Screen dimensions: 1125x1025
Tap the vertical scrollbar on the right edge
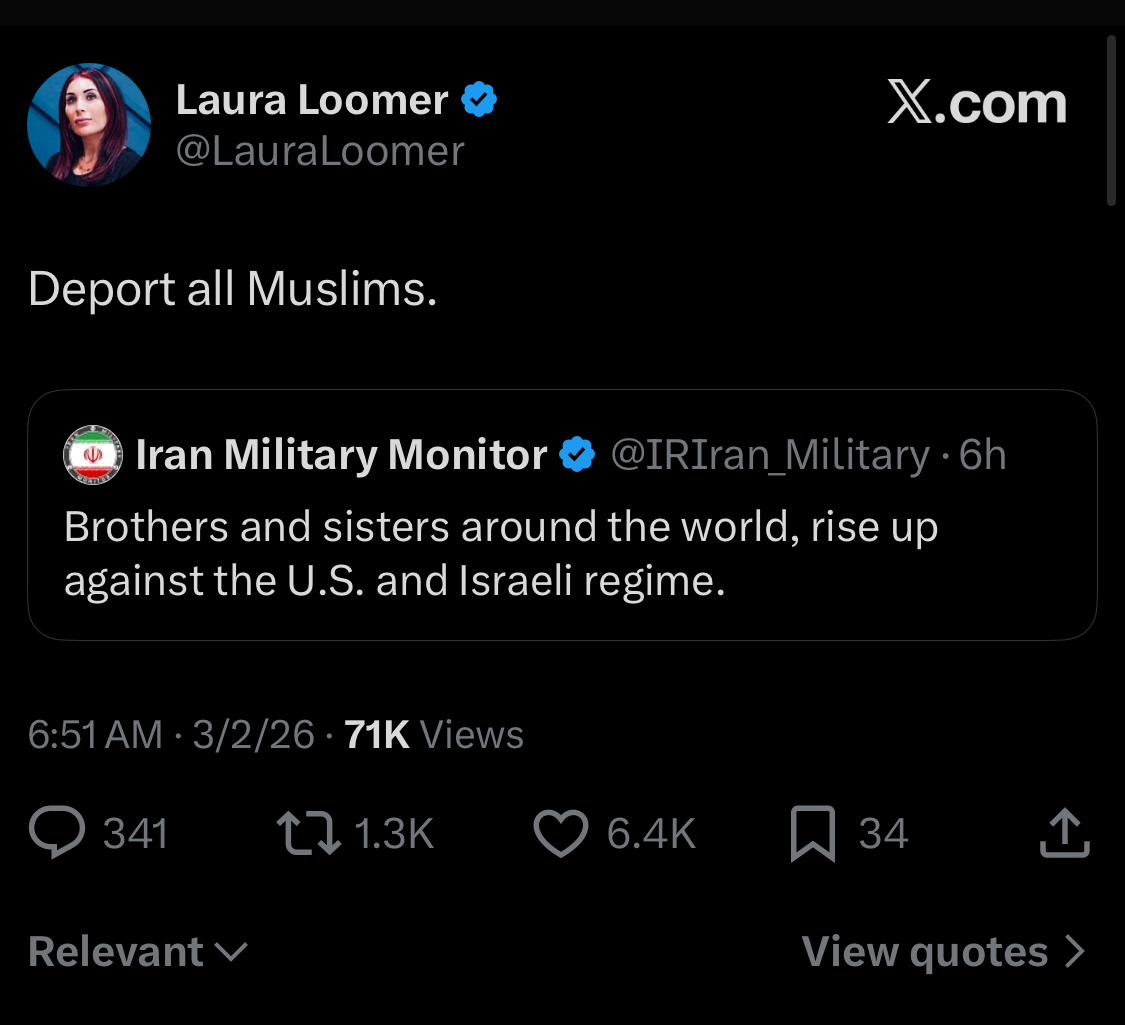point(1111,120)
